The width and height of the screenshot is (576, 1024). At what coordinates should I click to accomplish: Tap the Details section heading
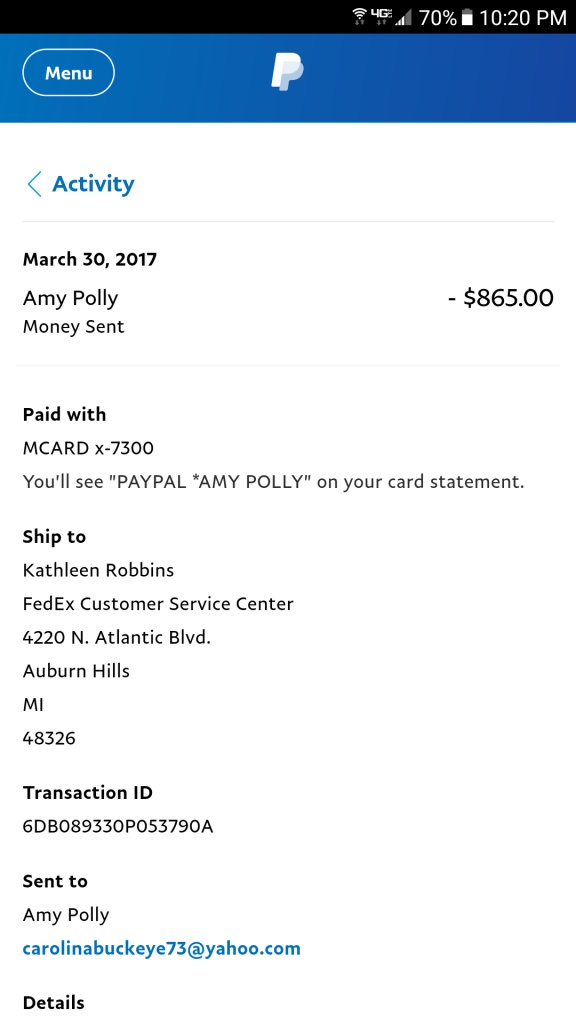point(54,1002)
